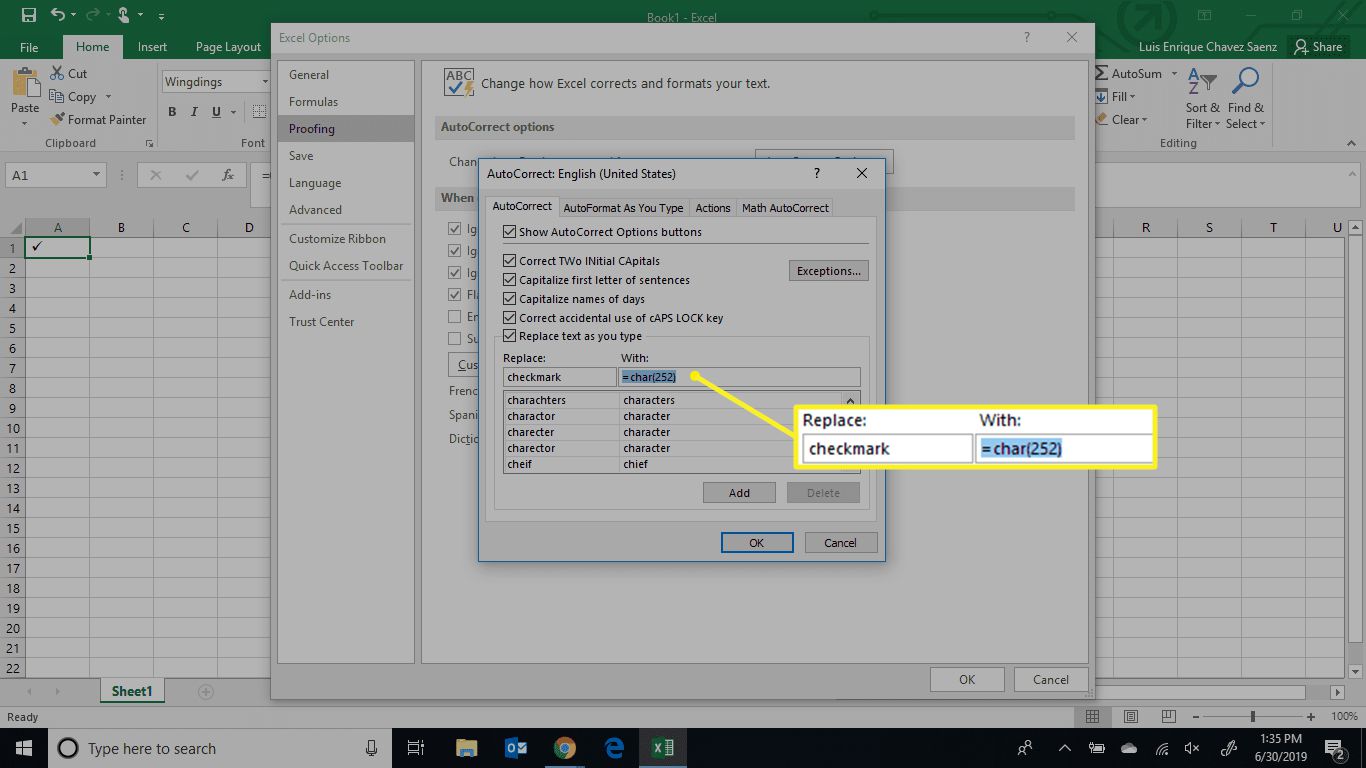The image size is (1366, 768).
Task: Open the Wingdings font name dropdown
Action: [x=265, y=82]
